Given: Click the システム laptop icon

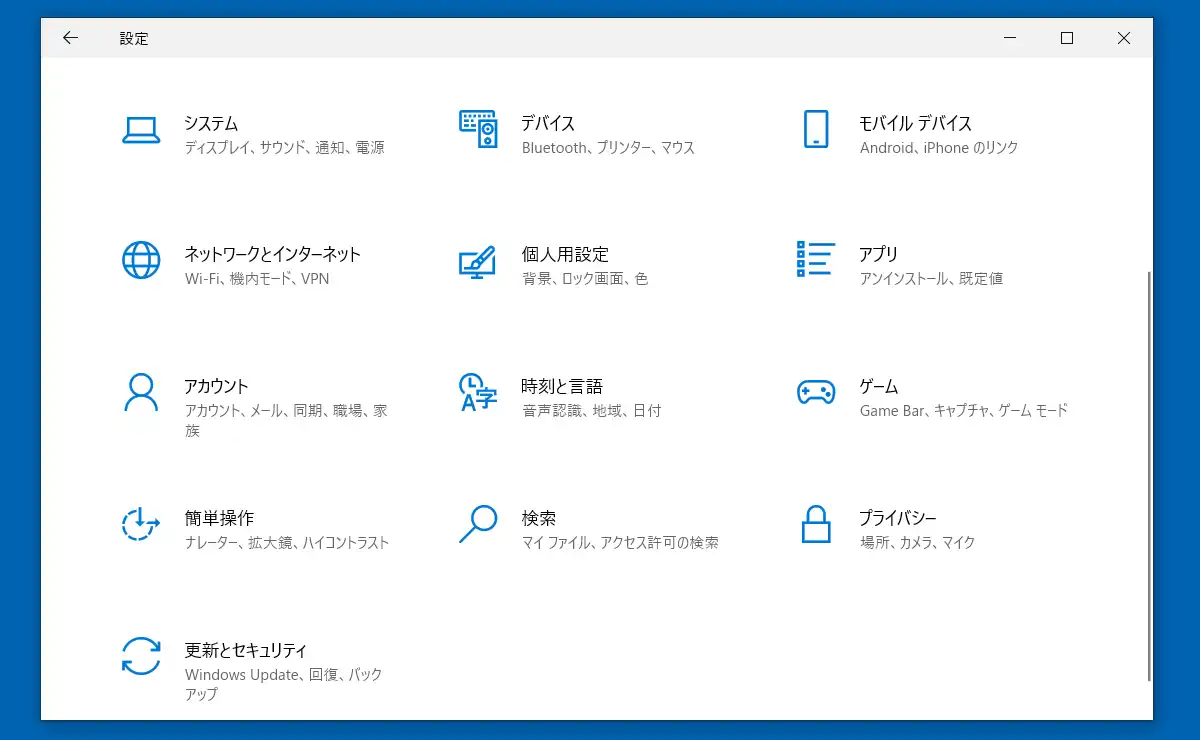Looking at the screenshot, I should point(141,130).
